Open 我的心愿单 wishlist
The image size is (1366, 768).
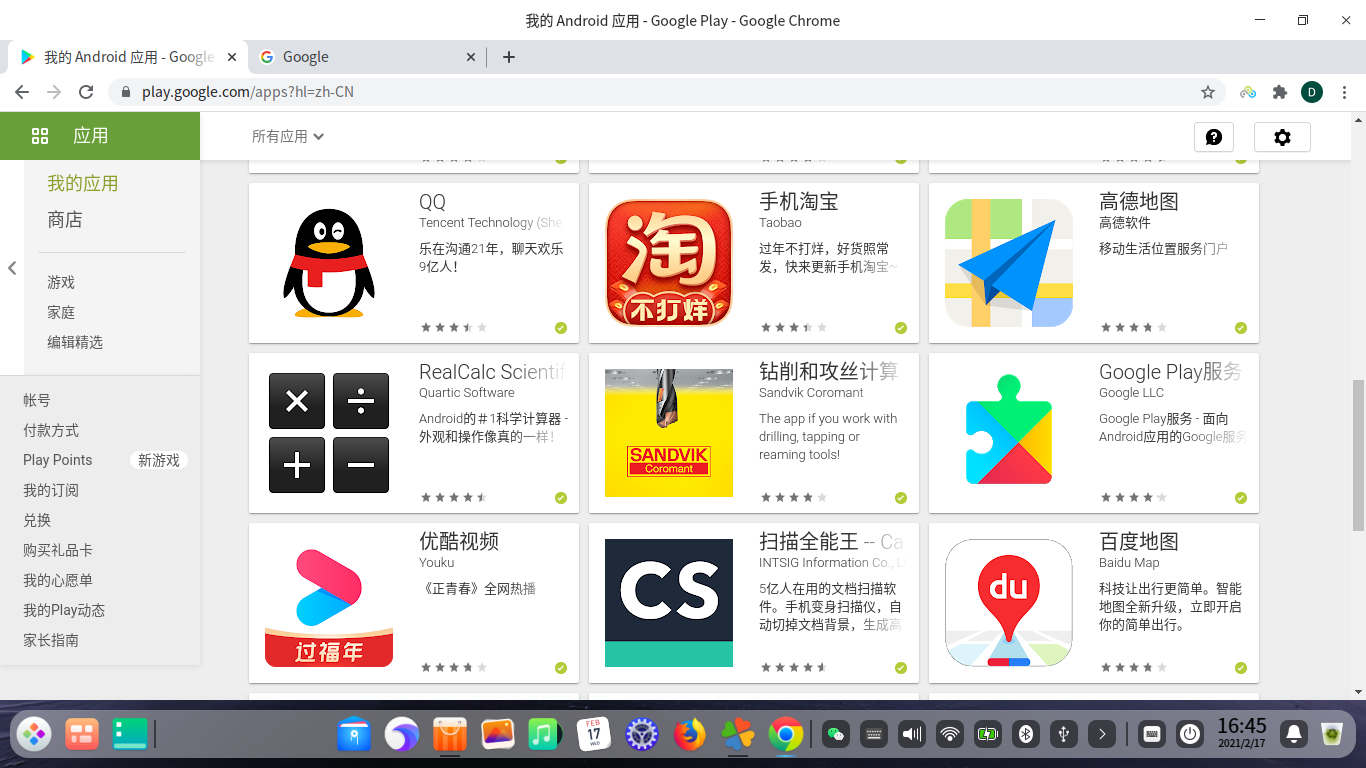[x=58, y=580]
